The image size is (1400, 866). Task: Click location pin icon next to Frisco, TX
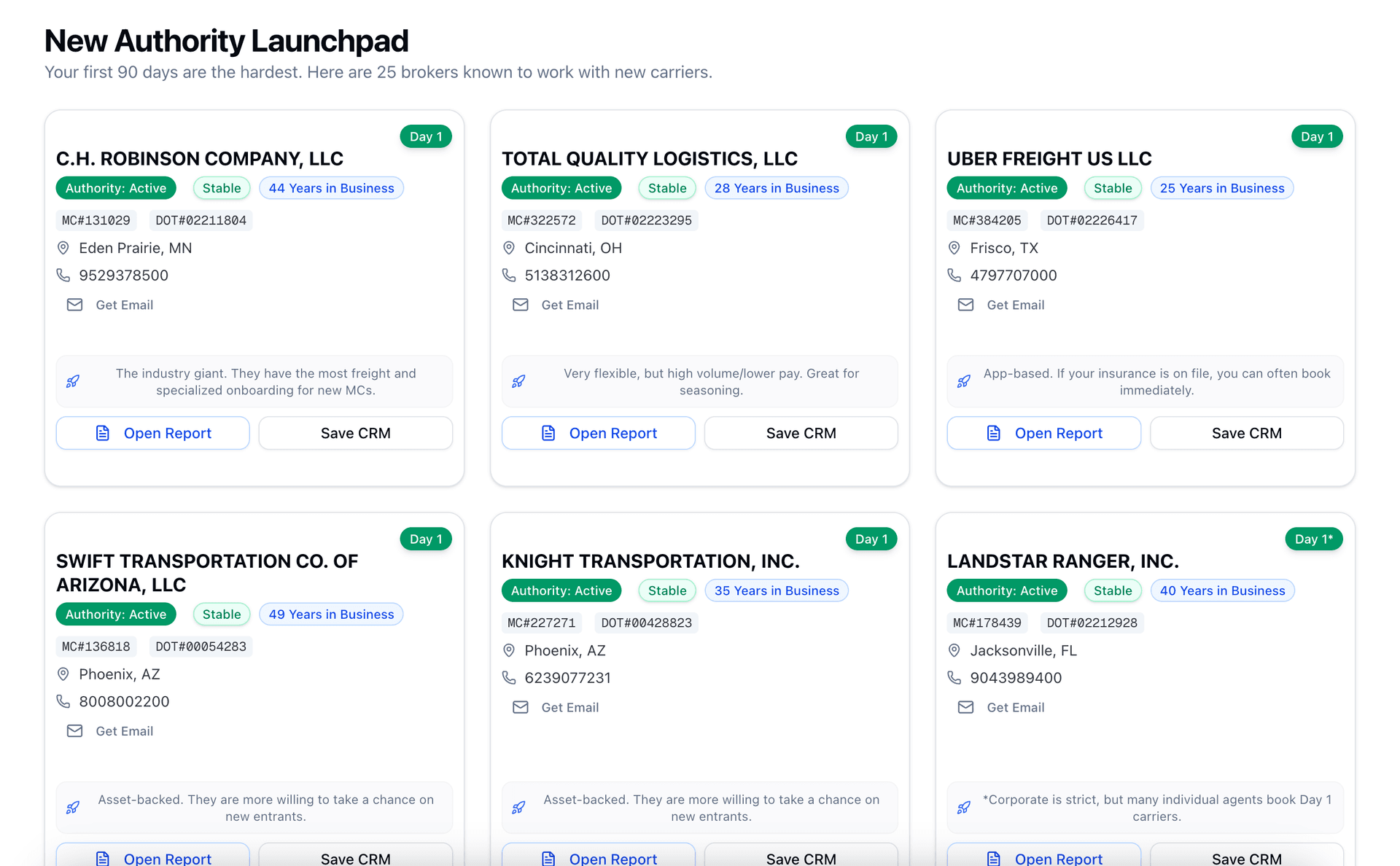click(x=954, y=248)
